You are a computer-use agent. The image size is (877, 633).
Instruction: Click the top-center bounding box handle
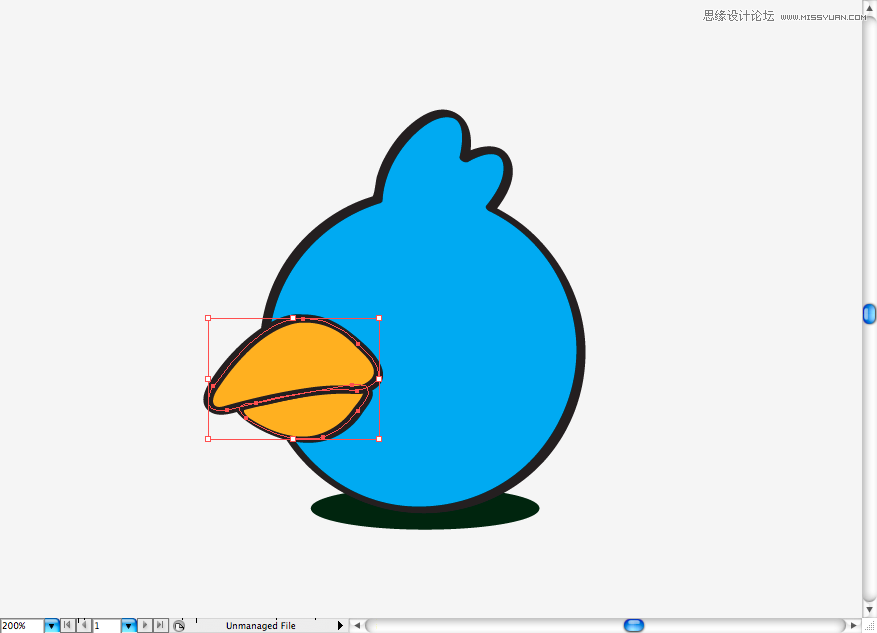click(293, 318)
